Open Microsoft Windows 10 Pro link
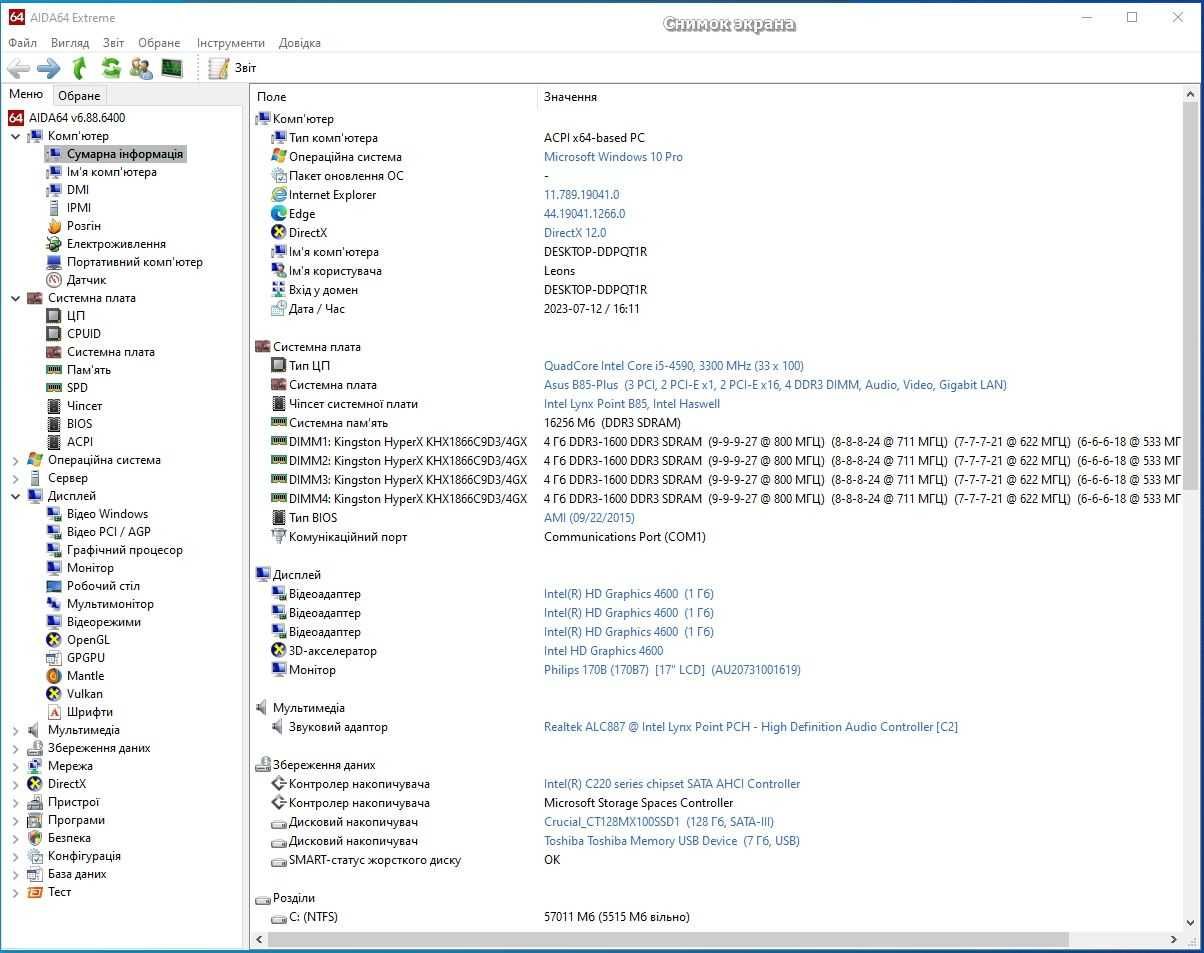Screen dimensions: 1204x953 pos(613,157)
